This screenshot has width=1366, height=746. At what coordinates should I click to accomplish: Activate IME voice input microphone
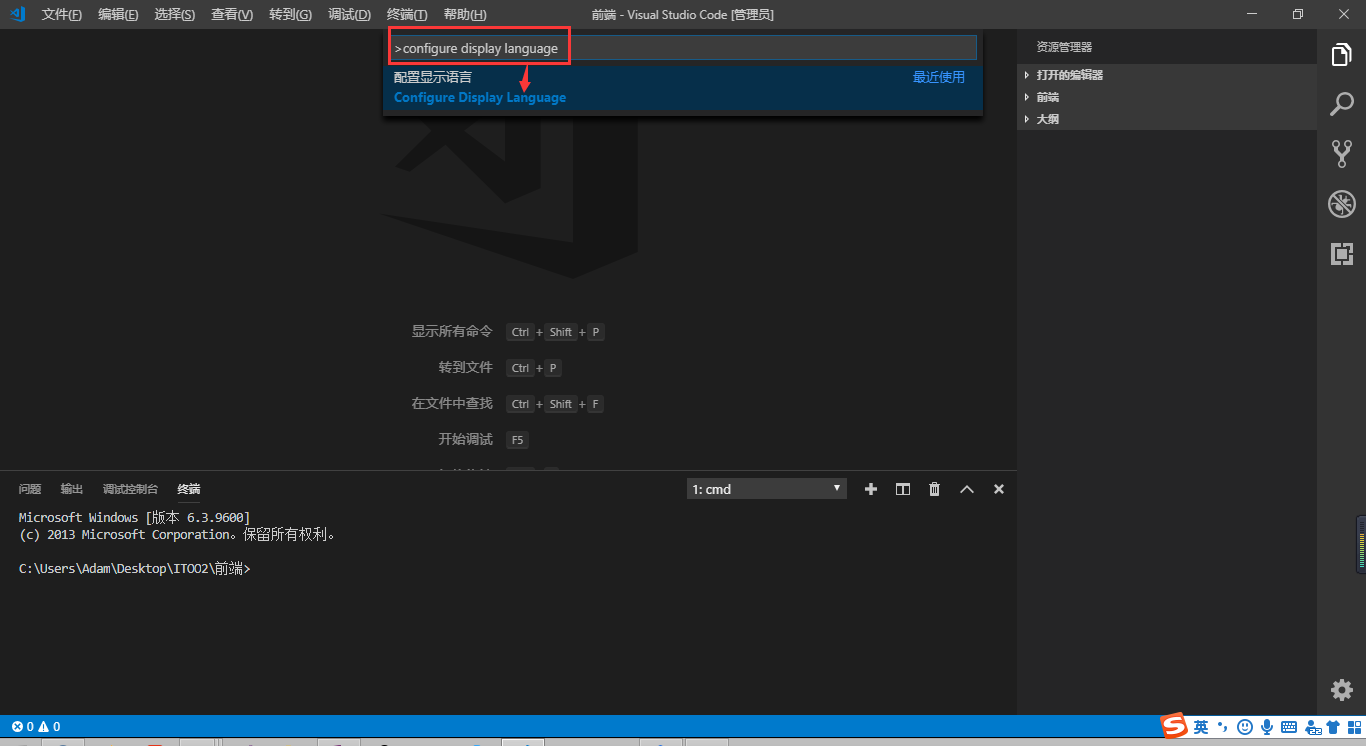1267,727
